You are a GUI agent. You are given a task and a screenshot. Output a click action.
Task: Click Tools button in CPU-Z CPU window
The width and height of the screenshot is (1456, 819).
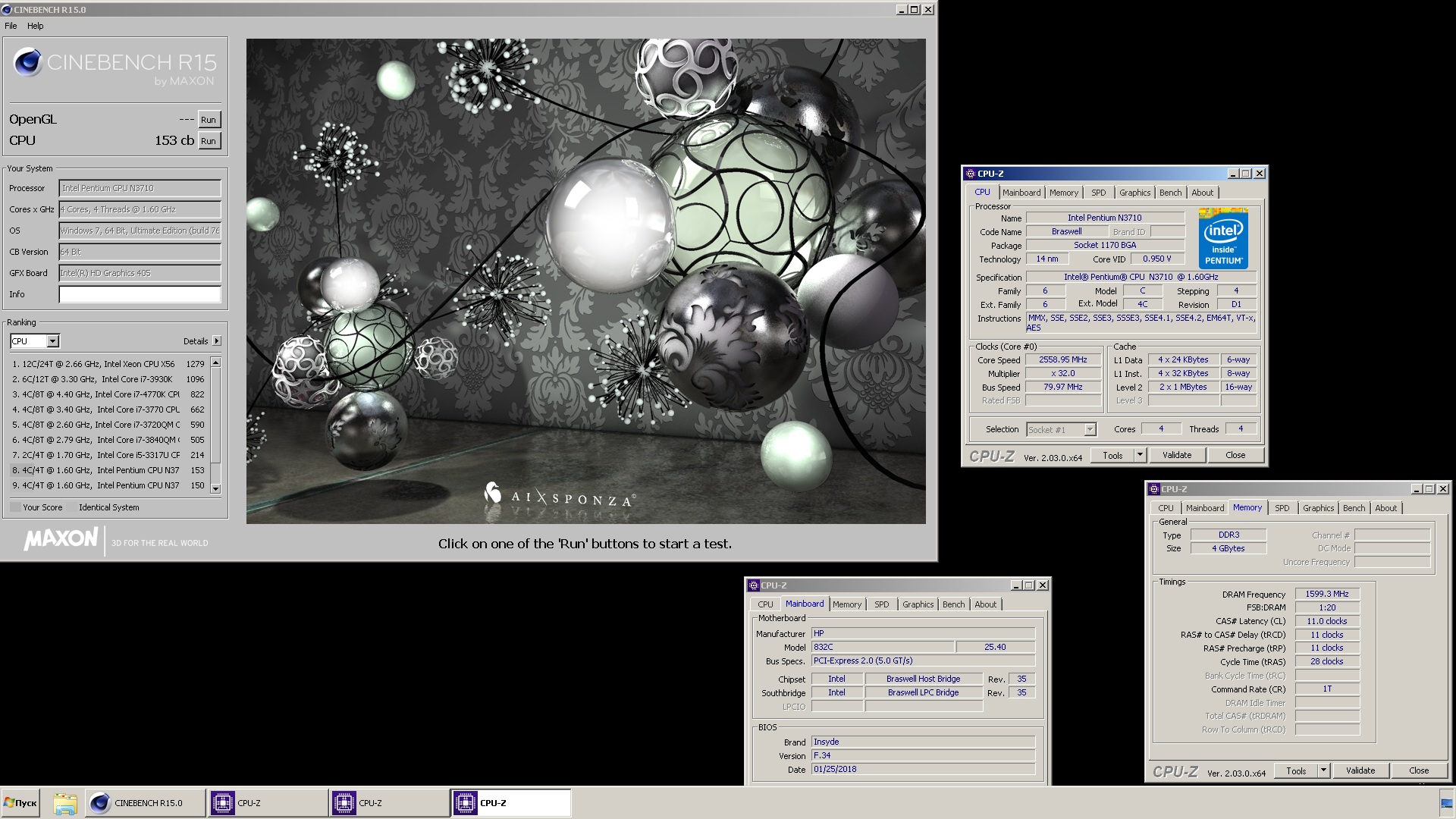click(x=1112, y=455)
